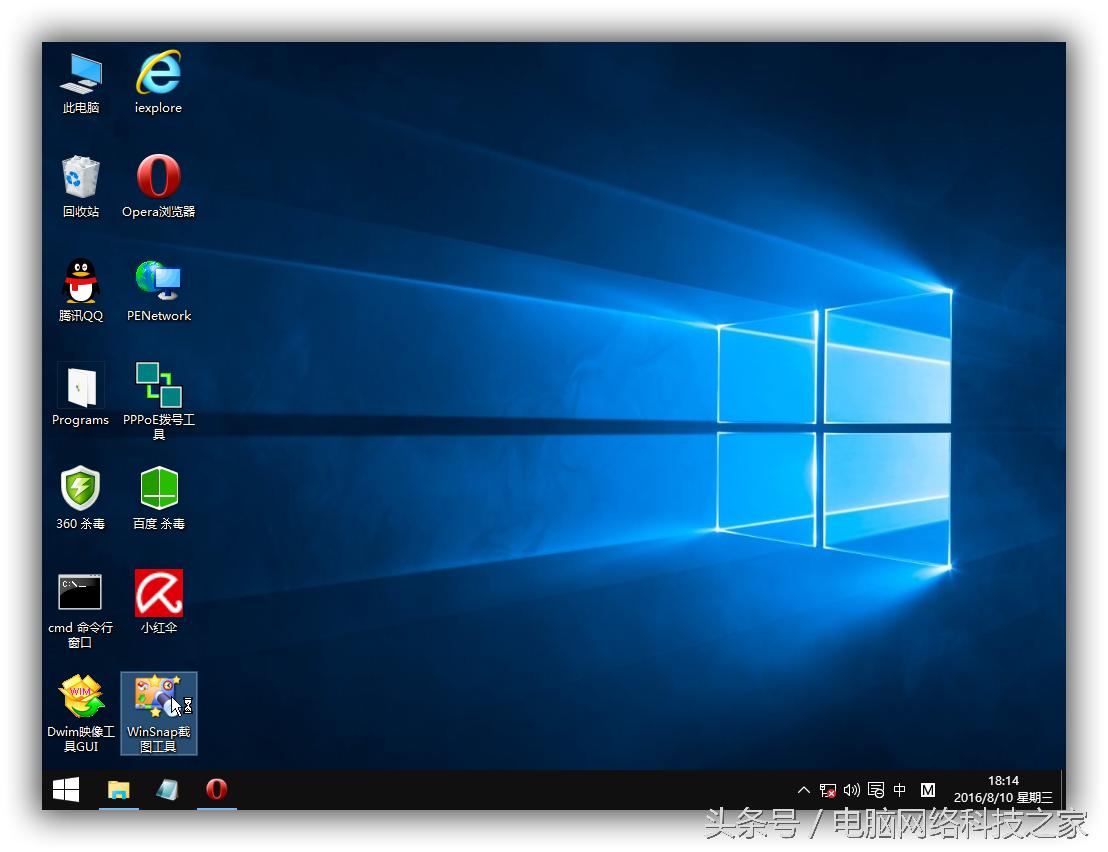
Task: Click the Dwim映像工具GUI icon
Action: tap(81, 698)
